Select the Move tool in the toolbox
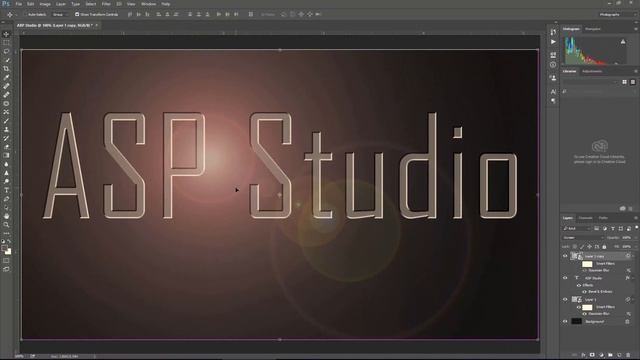 6,34
